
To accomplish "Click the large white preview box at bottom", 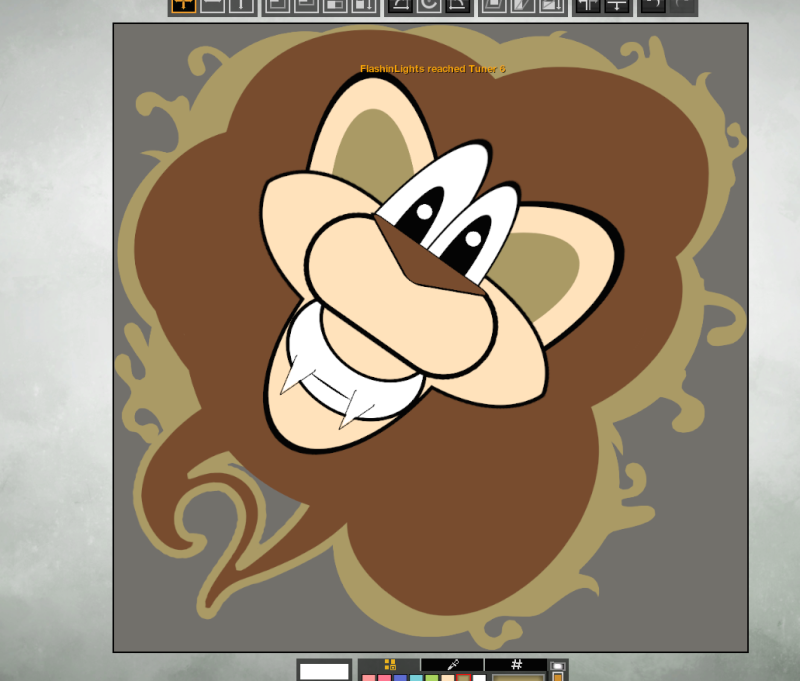I will pyautogui.click(x=324, y=671).
